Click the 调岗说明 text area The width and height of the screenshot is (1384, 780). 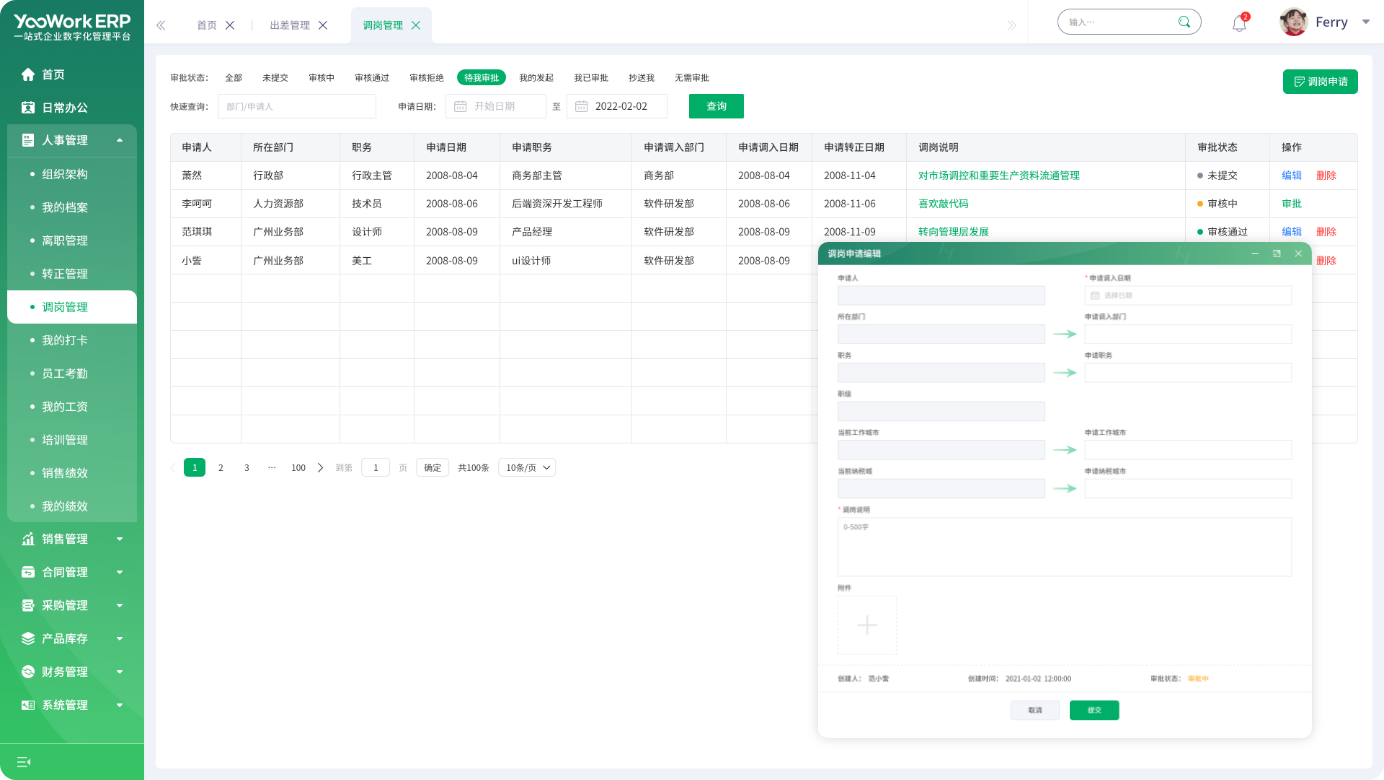[1064, 547]
